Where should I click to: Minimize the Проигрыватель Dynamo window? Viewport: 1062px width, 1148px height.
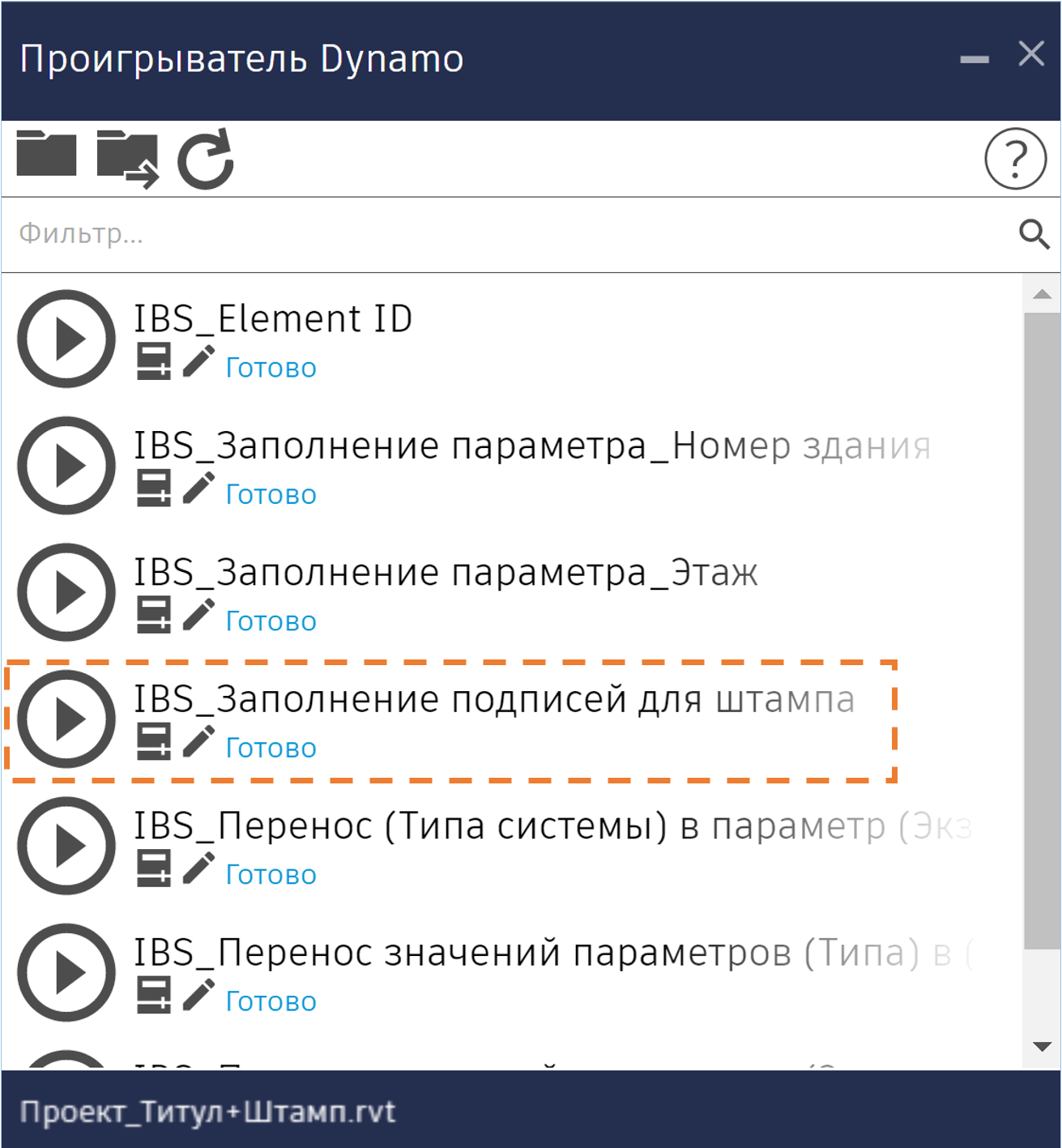[x=975, y=59]
